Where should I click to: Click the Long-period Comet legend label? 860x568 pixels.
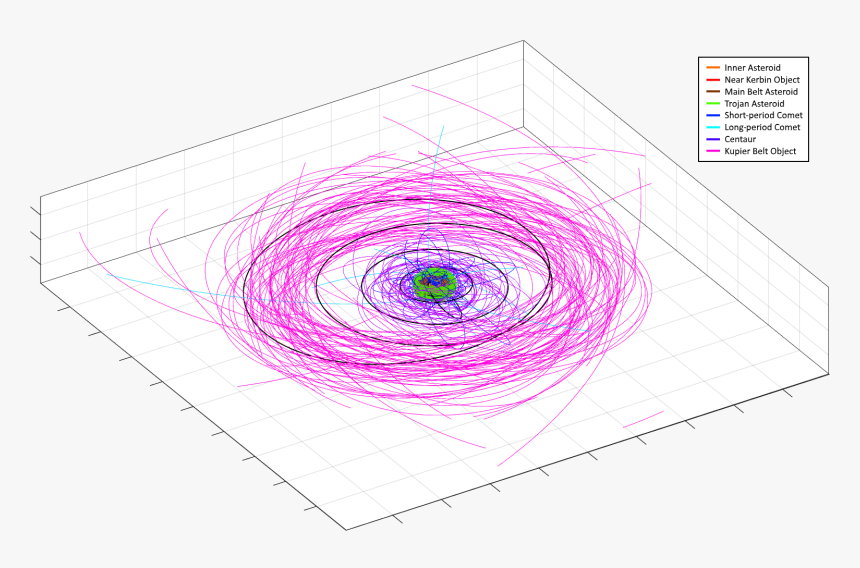tap(762, 128)
